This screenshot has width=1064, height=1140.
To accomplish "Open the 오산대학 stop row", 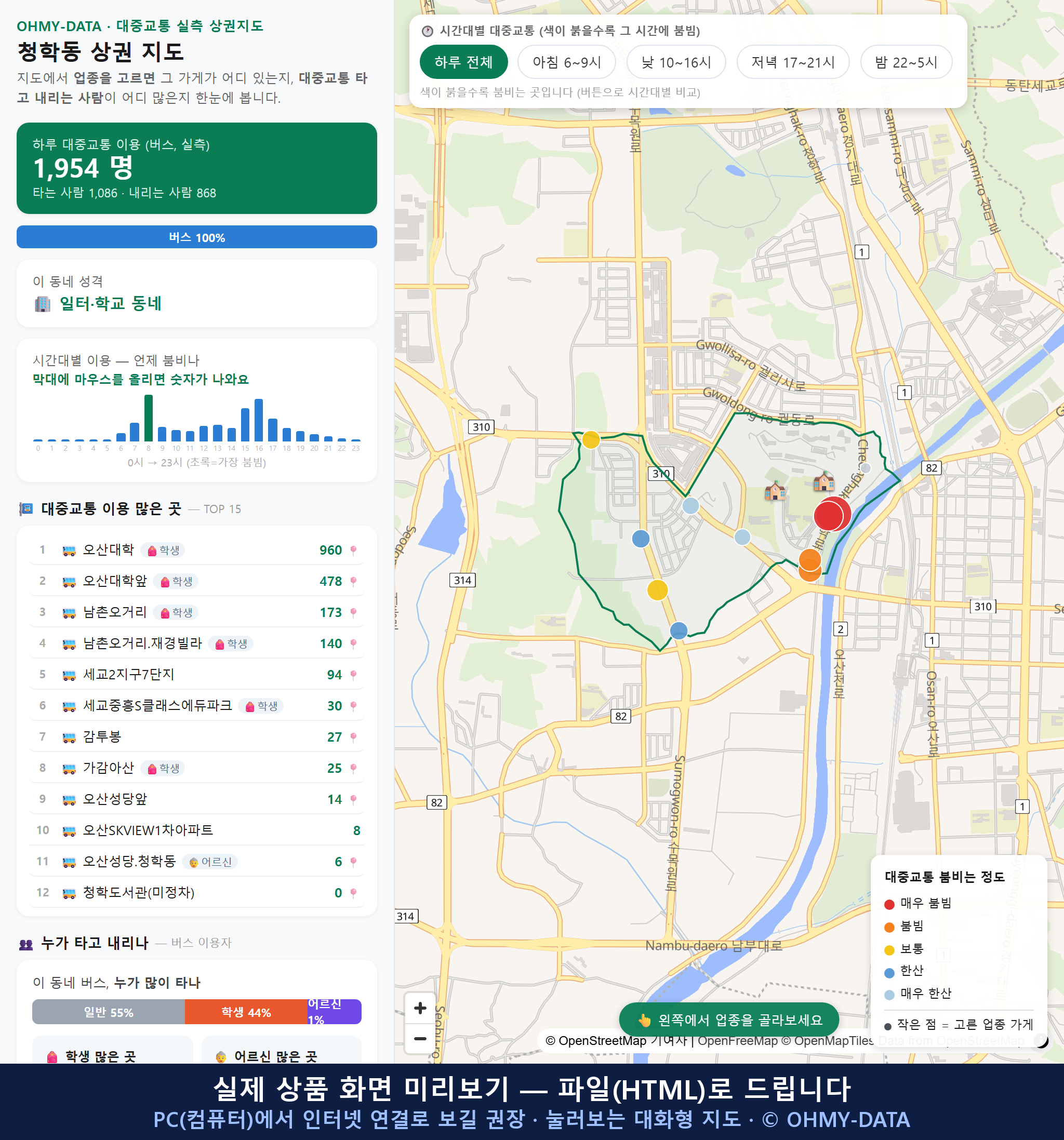I will click(197, 550).
